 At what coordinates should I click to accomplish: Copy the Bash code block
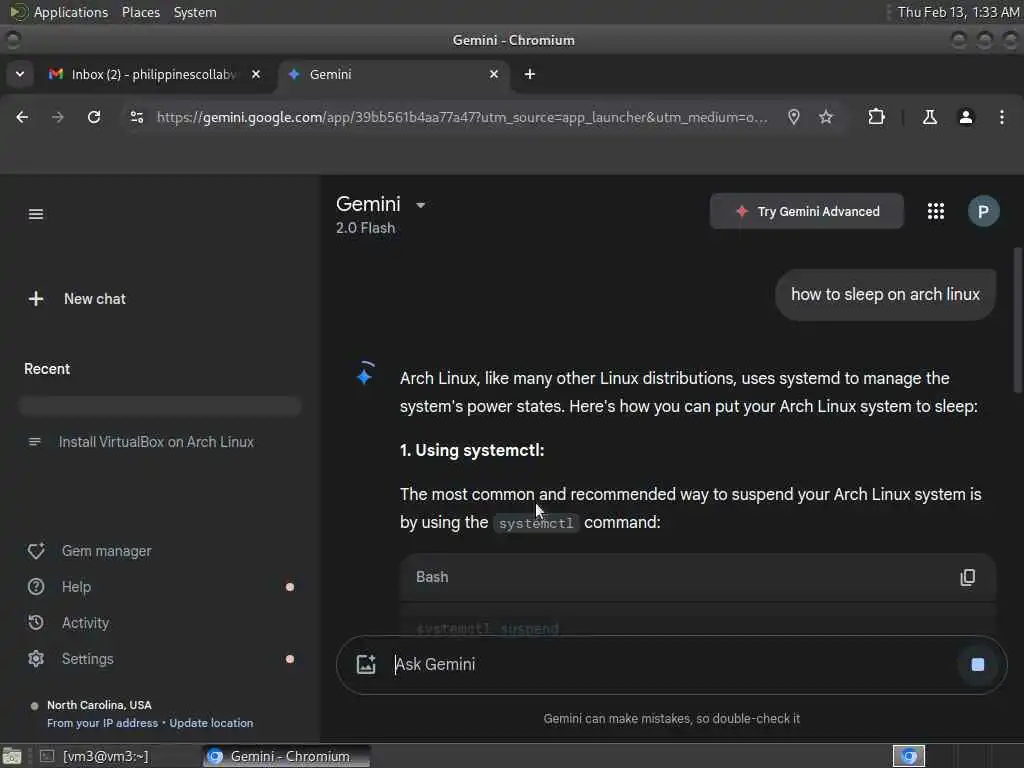[967, 577]
